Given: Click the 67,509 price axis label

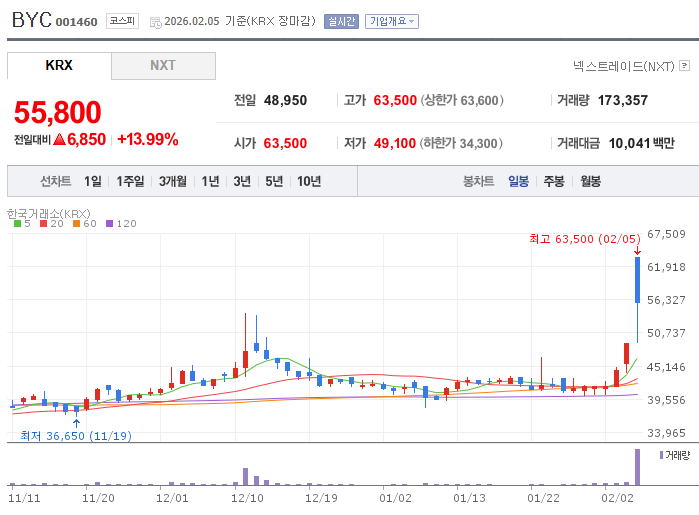Looking at the screenshot, I should coord(666,234).
